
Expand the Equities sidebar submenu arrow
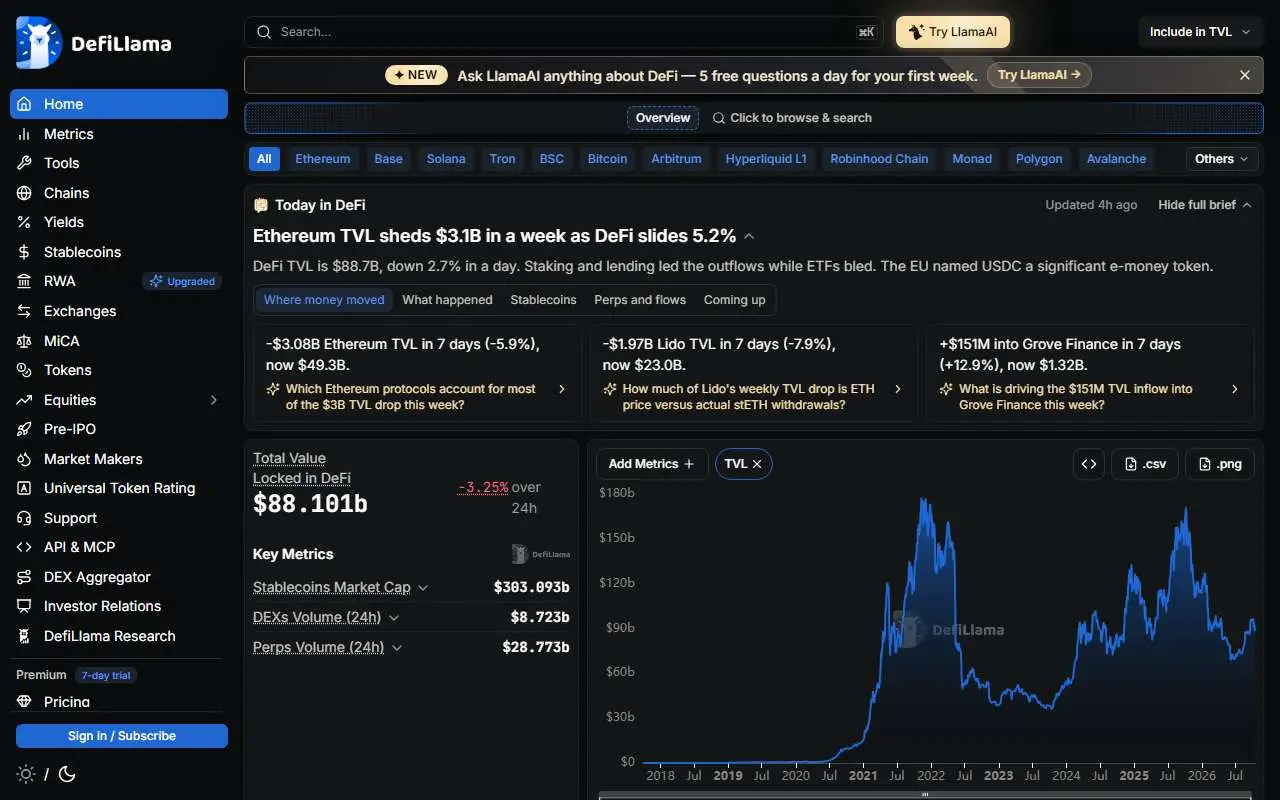click(213, 400)
